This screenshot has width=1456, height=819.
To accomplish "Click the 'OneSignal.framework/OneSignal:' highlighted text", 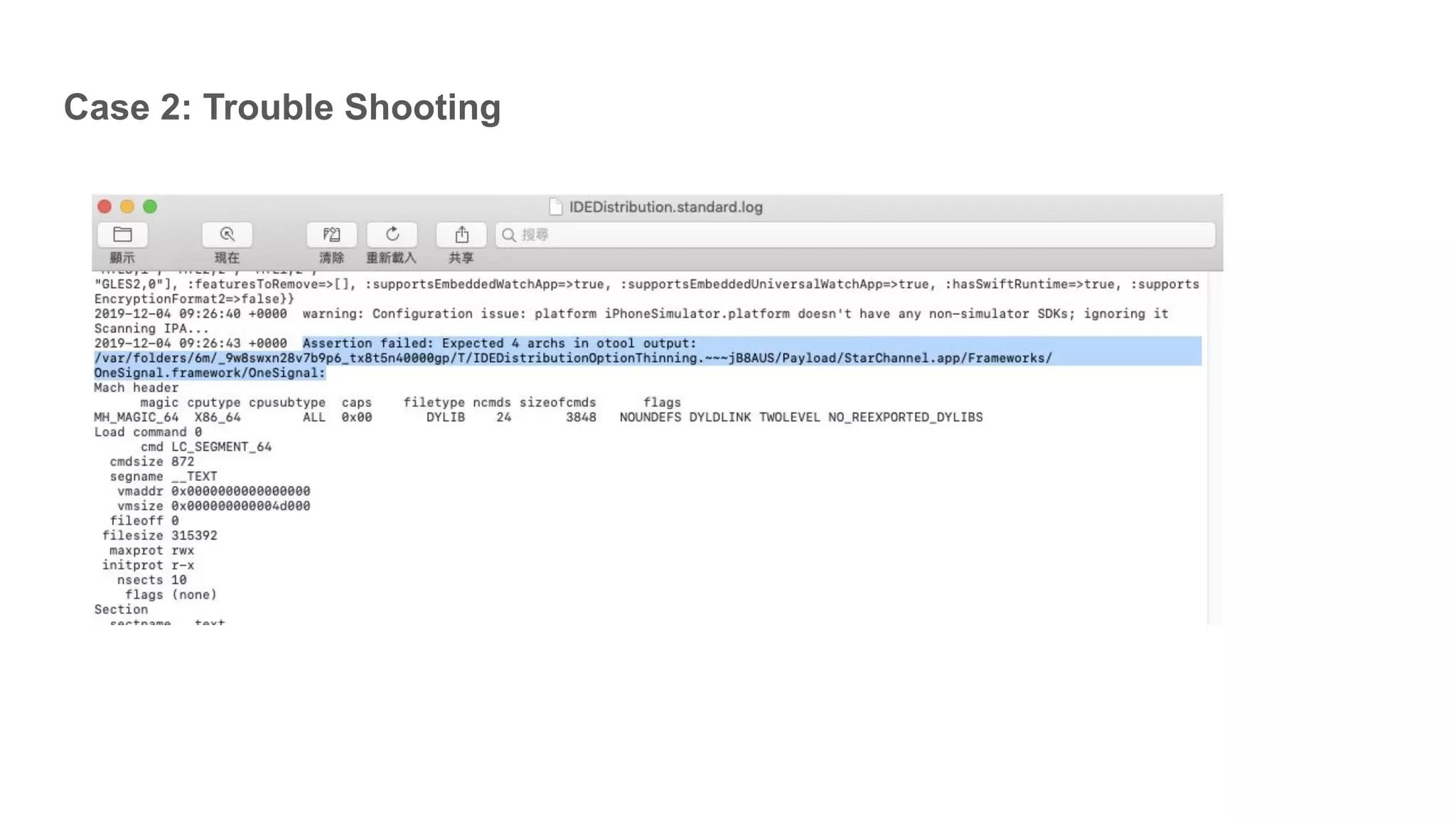I will 209,373.
